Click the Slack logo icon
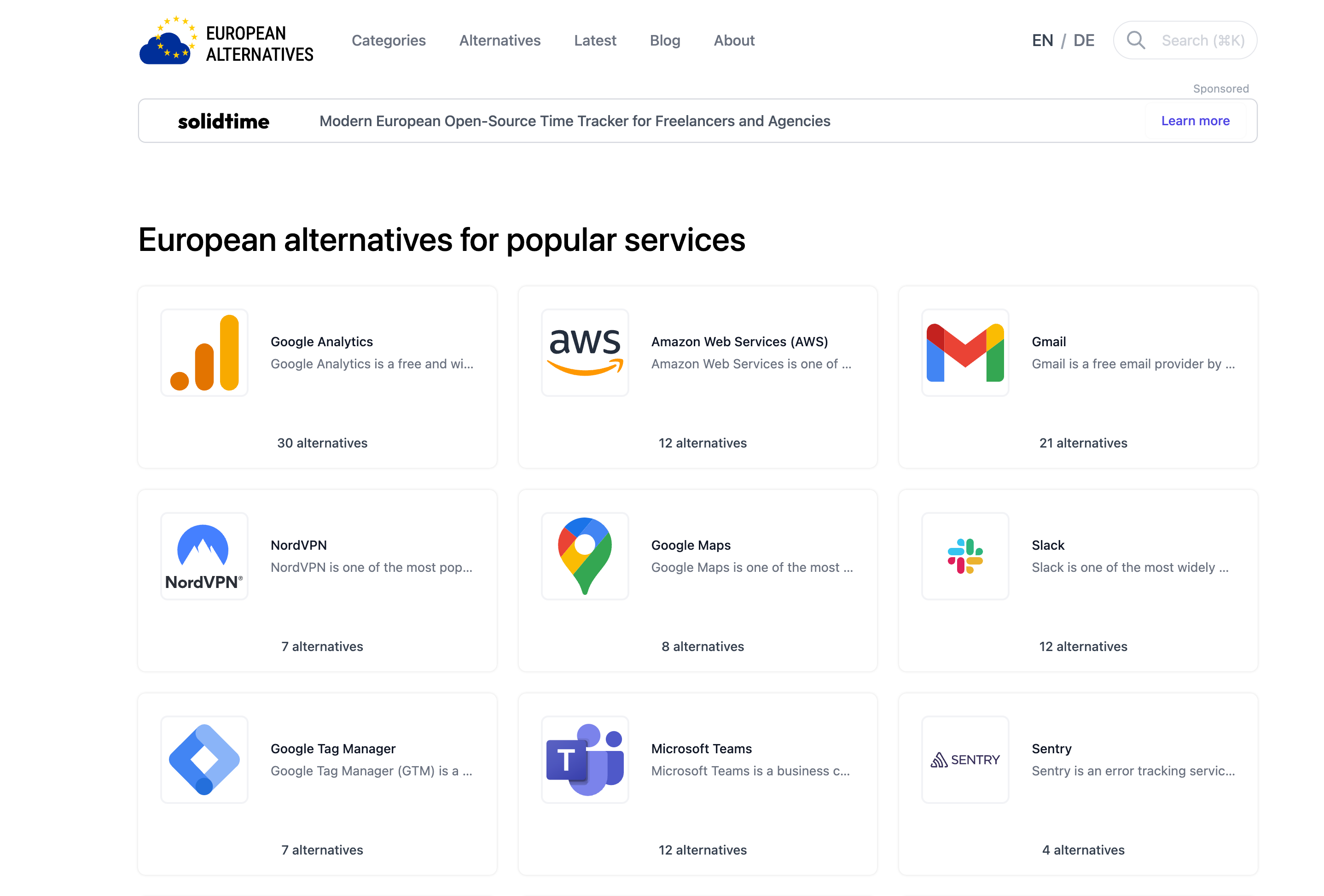1324x896 pixels. click(965, 556)
